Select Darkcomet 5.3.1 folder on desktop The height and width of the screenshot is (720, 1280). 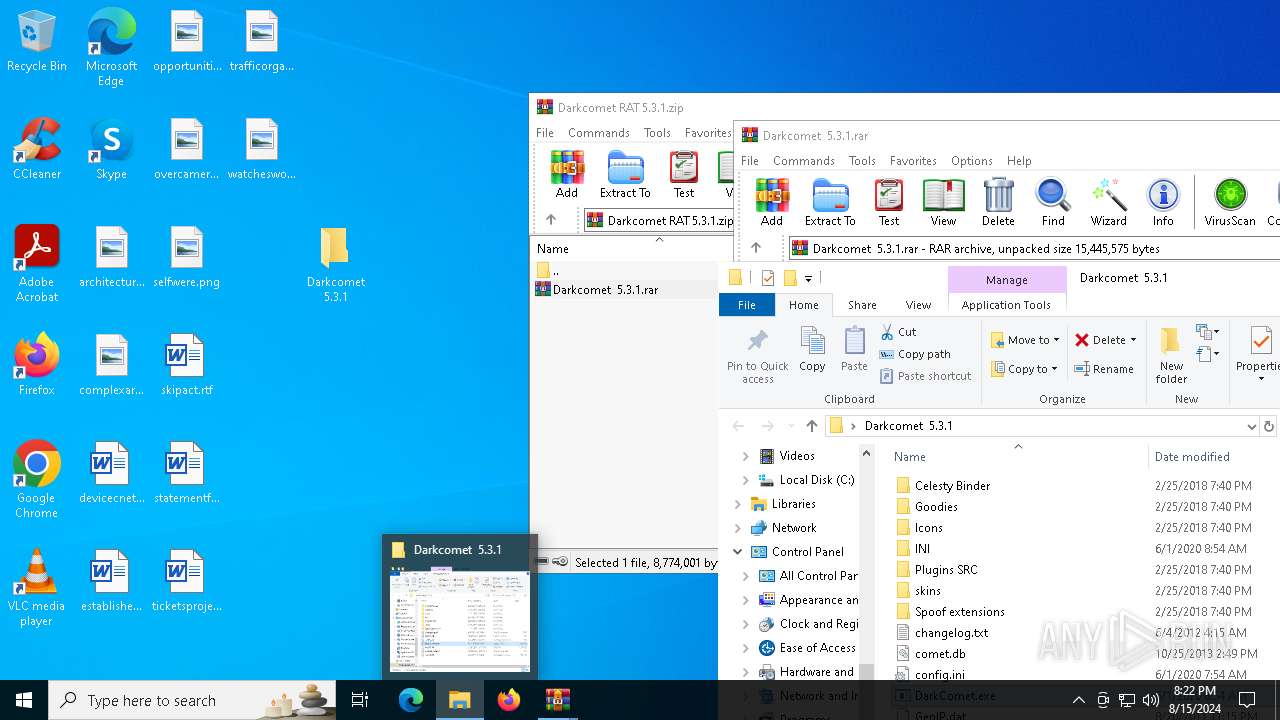click(335, 265)
